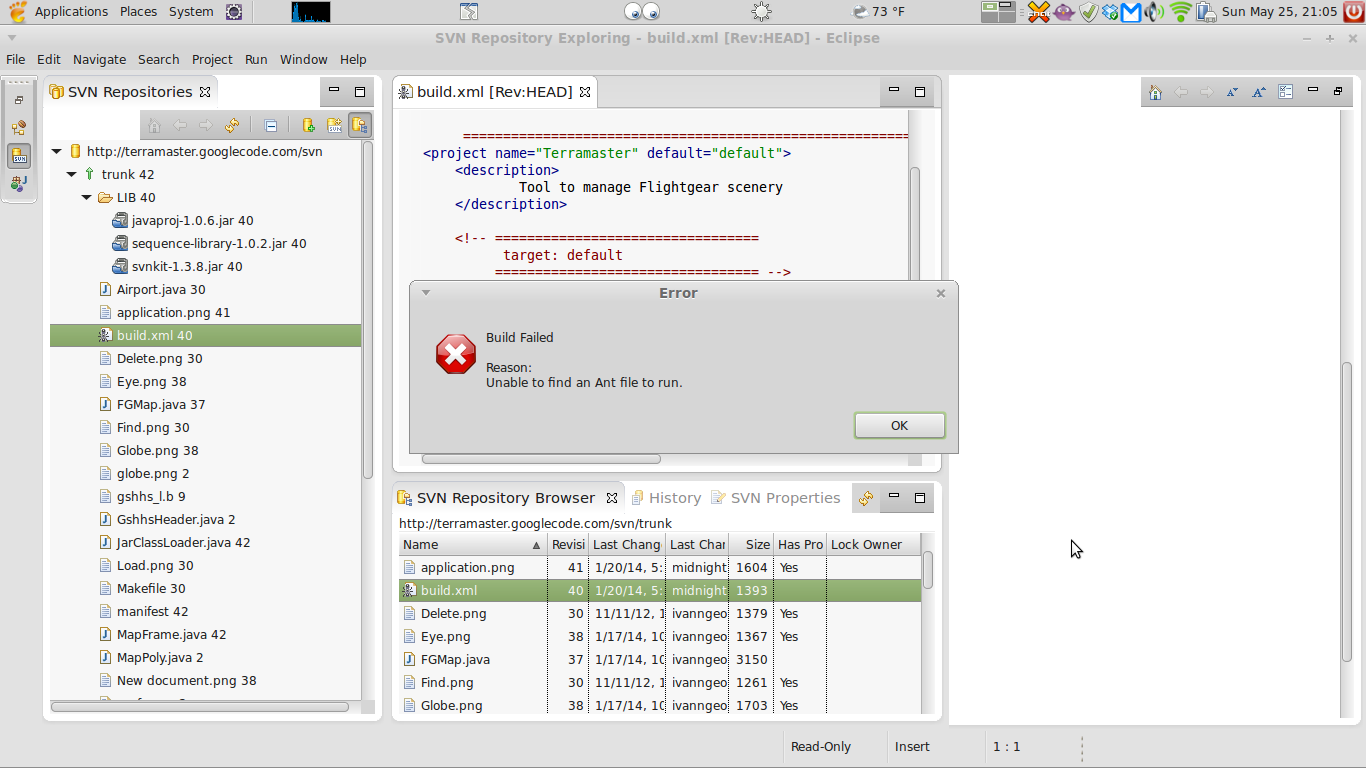Add a new repository location icon
This screenshot has width=1366, height=768.
coord(308,125)
